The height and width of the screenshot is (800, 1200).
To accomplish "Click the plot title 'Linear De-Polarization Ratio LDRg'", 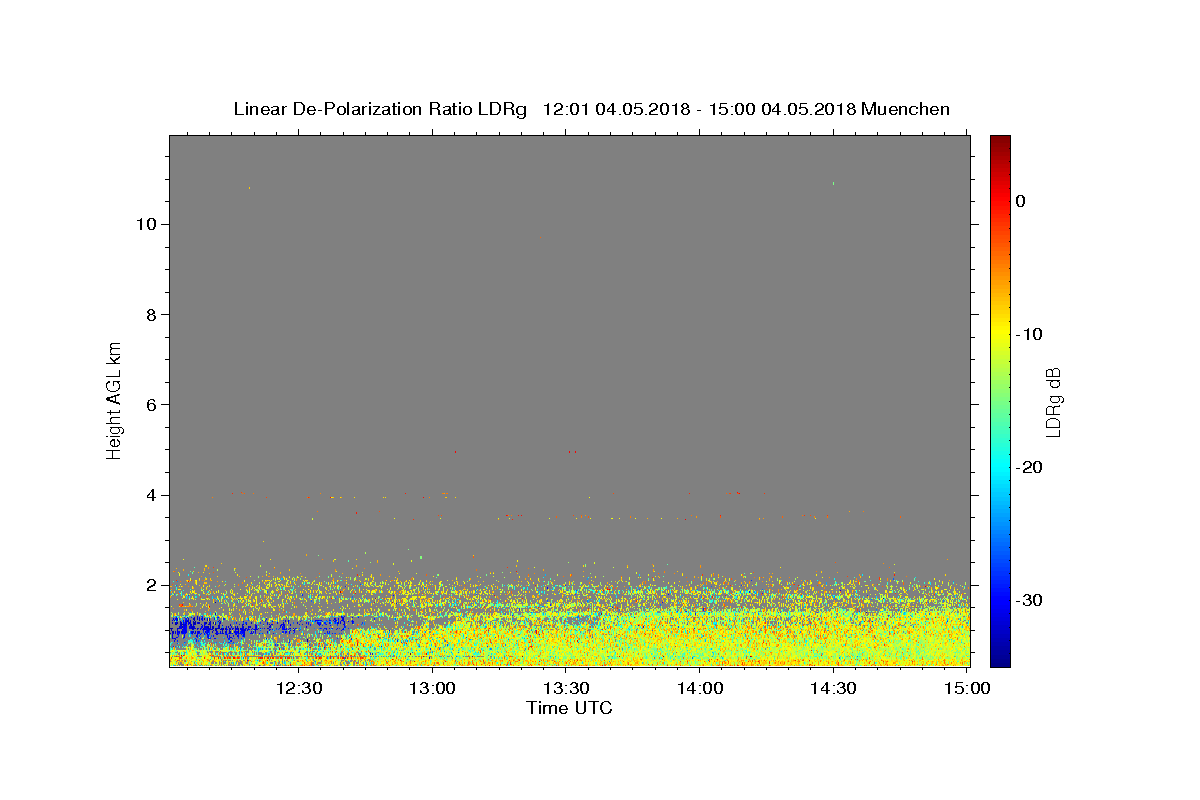I will point(379,109).
